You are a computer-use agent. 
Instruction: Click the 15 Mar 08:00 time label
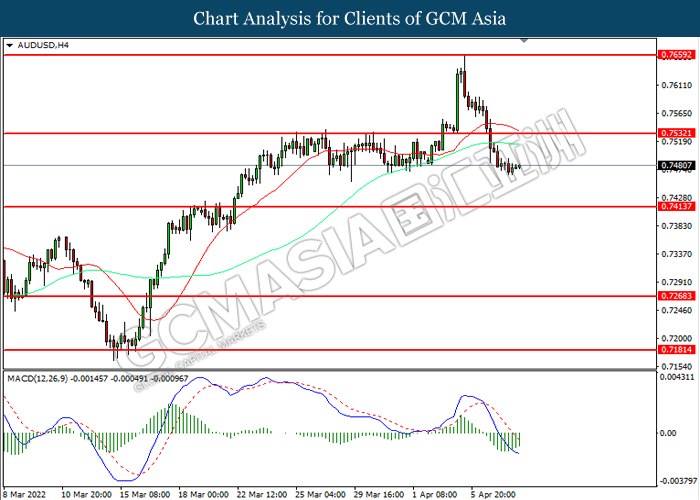click(145, 495)
